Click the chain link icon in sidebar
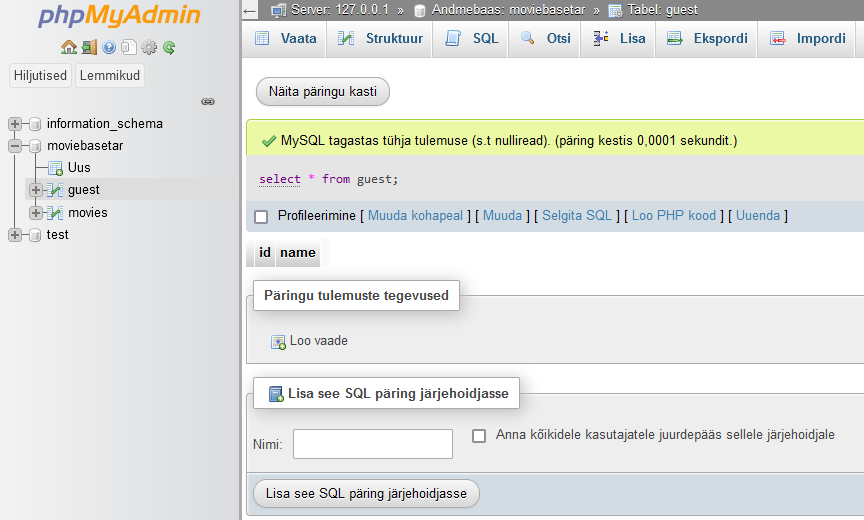Screen dimensions: 864x520 (x=208, y=101)
